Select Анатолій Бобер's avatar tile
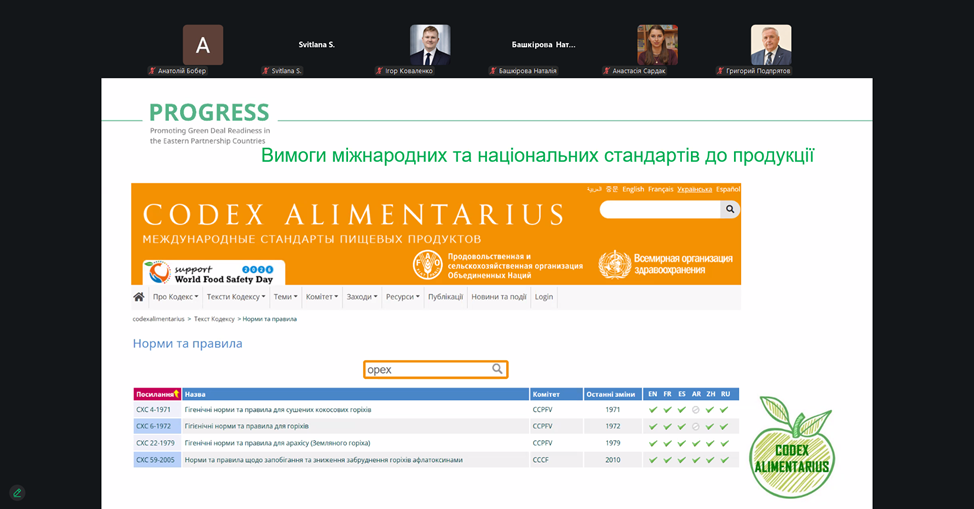974x509 pixels. 203,45
